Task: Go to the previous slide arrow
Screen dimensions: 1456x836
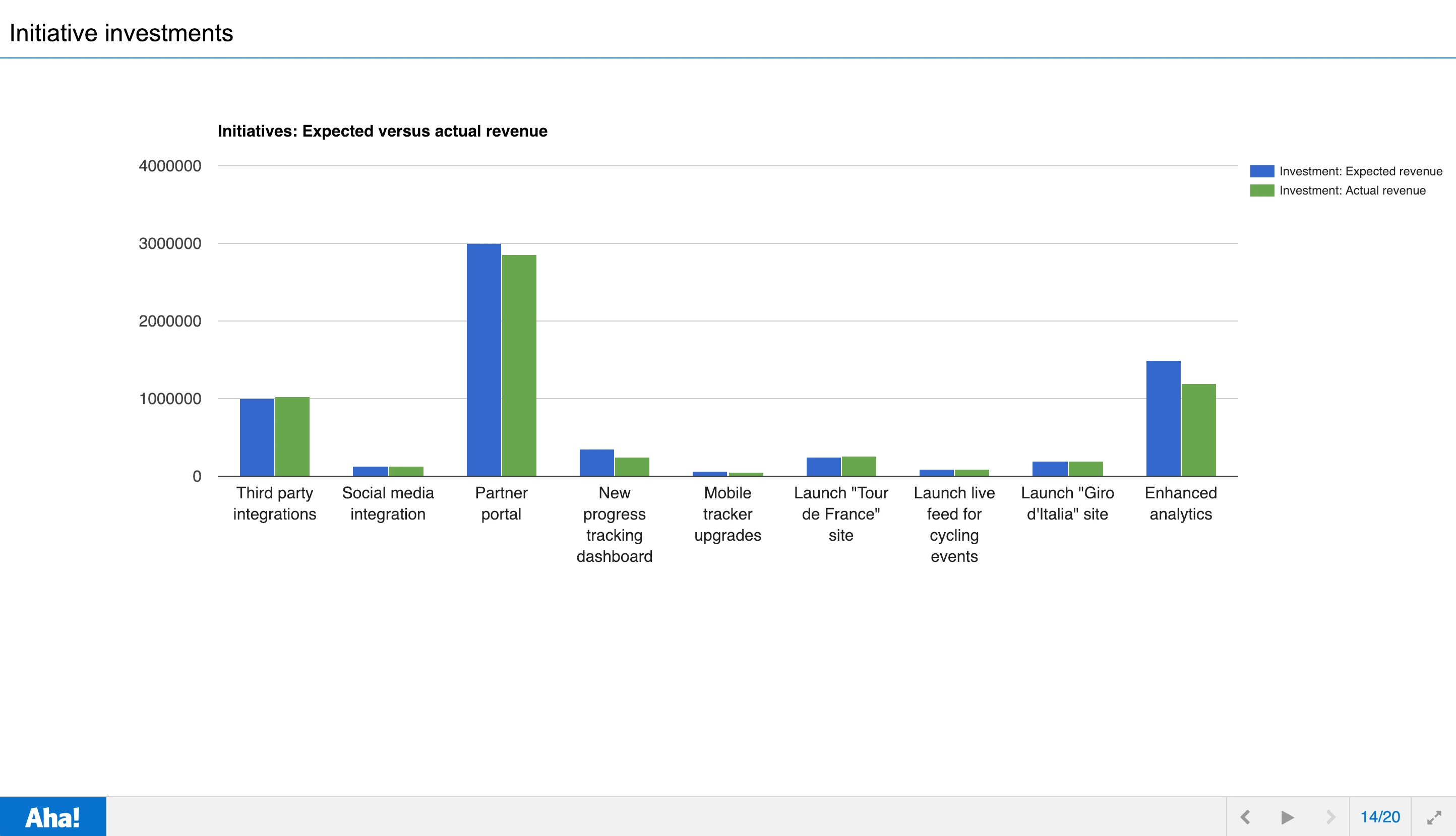Action: click(x=1245, y=816)
